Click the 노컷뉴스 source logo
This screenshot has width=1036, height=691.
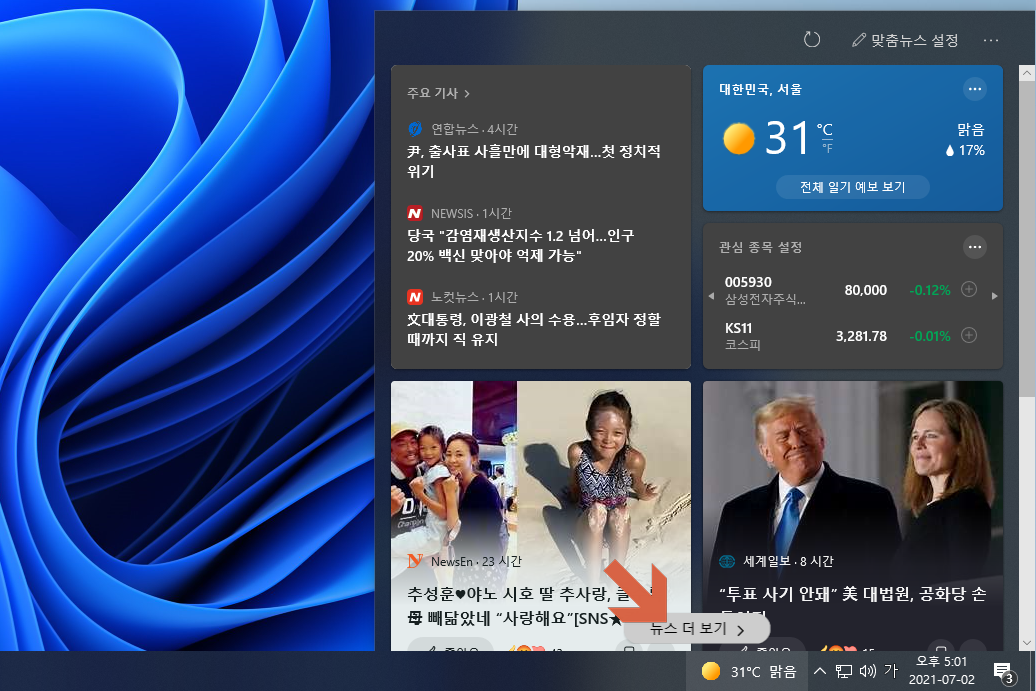pyautogui.click(x=415, y=297)
